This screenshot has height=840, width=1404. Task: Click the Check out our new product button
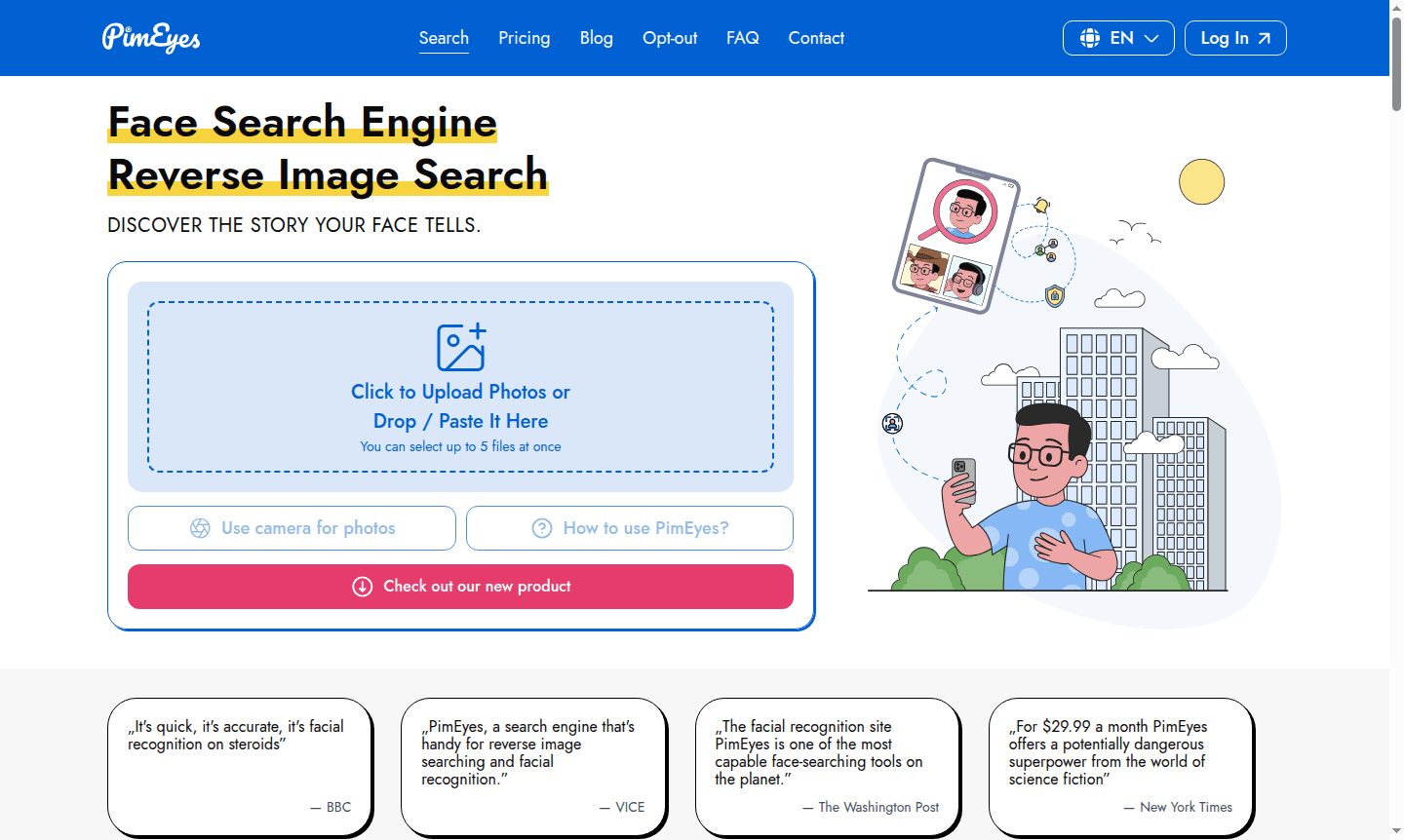[460, 586]
